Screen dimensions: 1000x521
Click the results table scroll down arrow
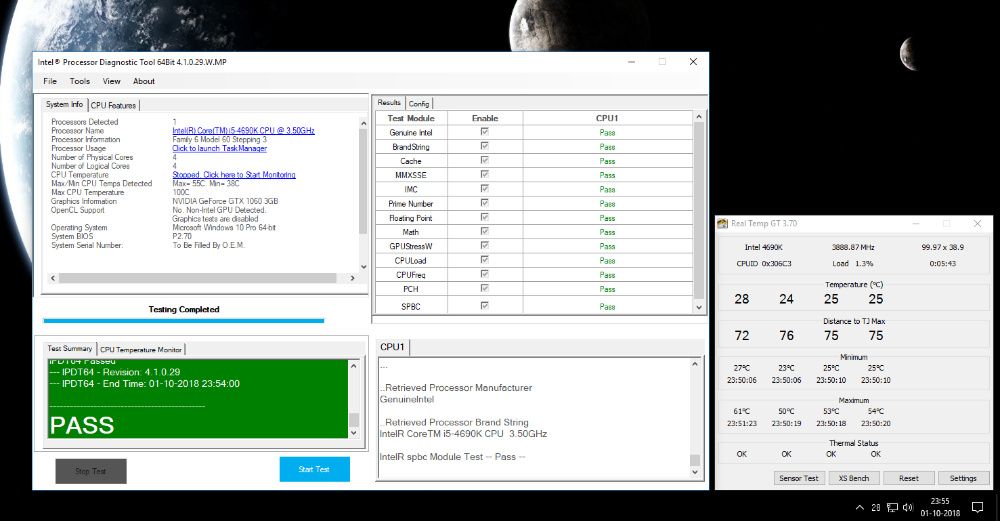699,307
